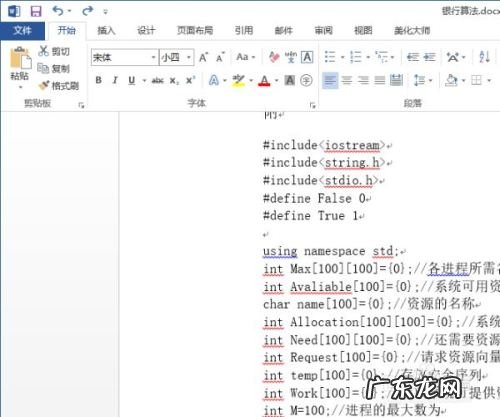Open the 邮件 (Mailings) tab
500x417 pixels.
(284, 31)
